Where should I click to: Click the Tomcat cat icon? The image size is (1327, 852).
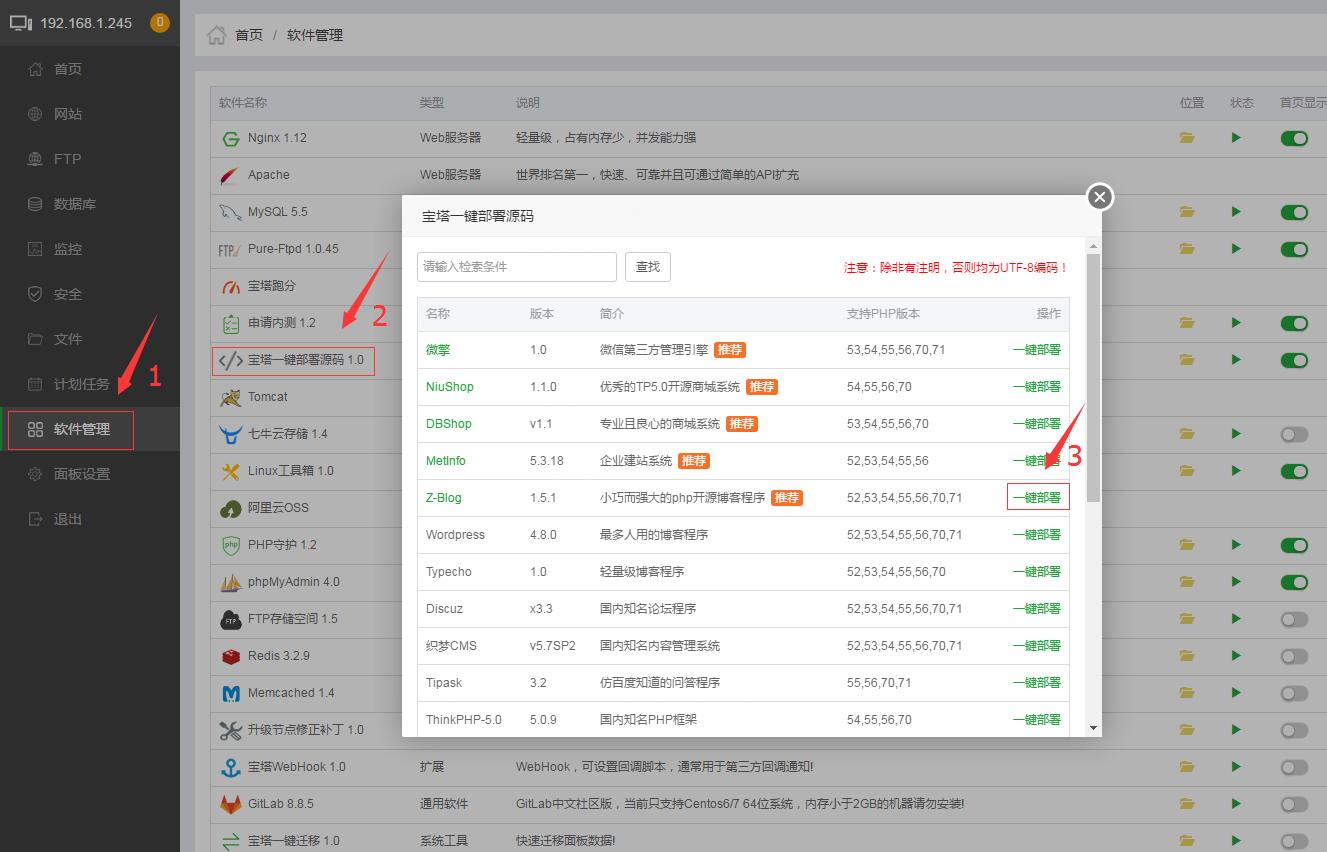click(231, 397)
